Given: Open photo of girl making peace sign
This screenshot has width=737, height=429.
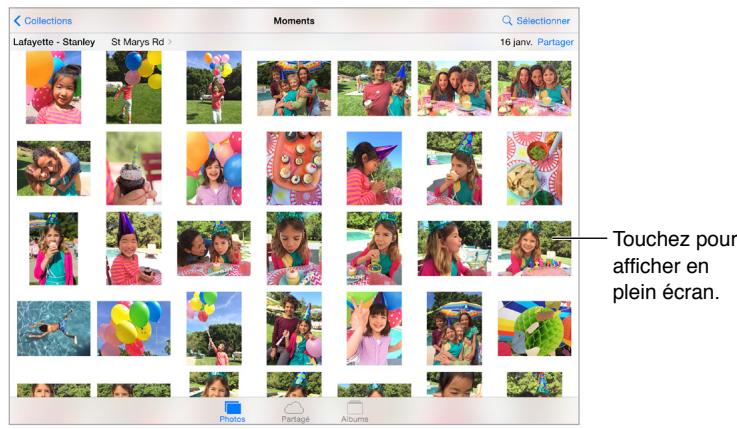Looking at the screenshot, I should click(374, 328).
